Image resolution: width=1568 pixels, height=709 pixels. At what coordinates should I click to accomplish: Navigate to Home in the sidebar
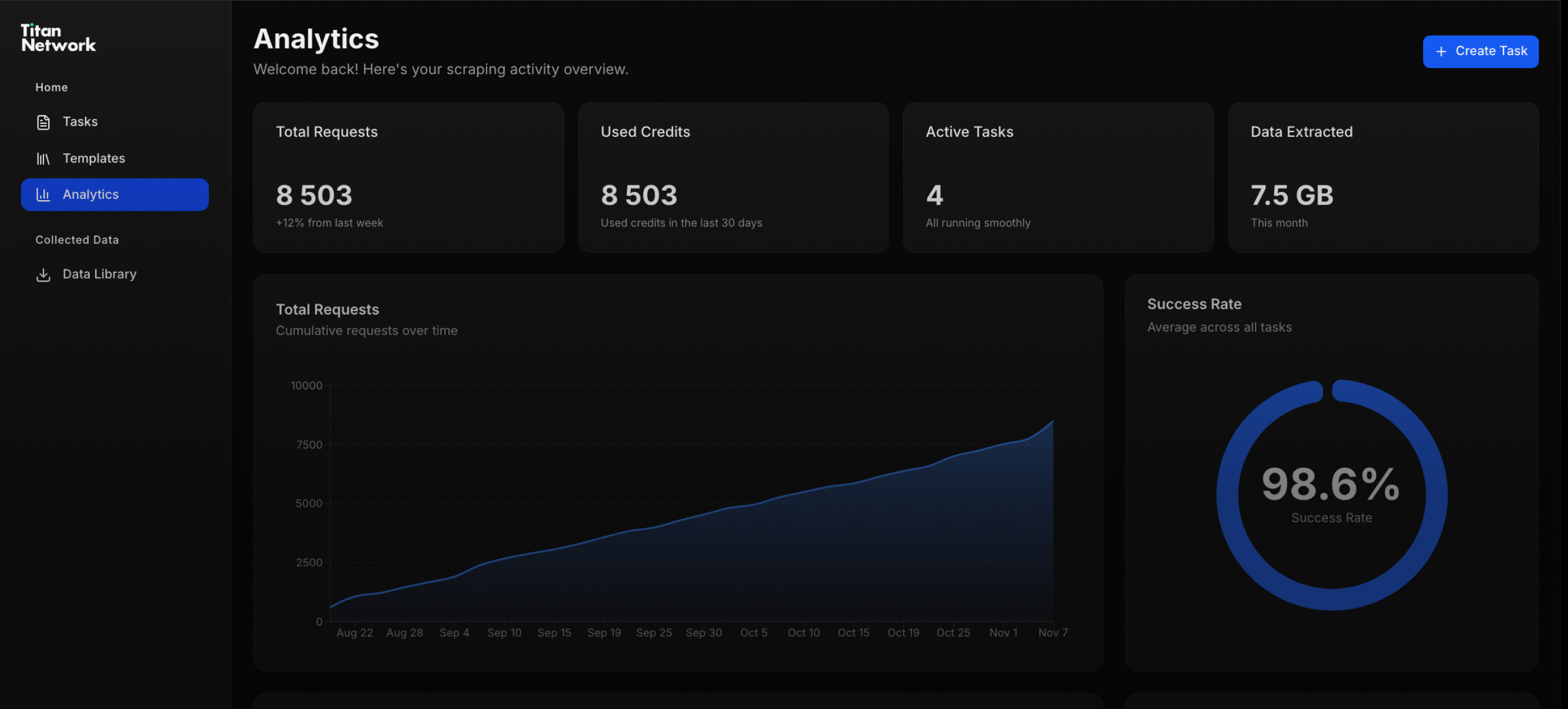coord(51,87)
